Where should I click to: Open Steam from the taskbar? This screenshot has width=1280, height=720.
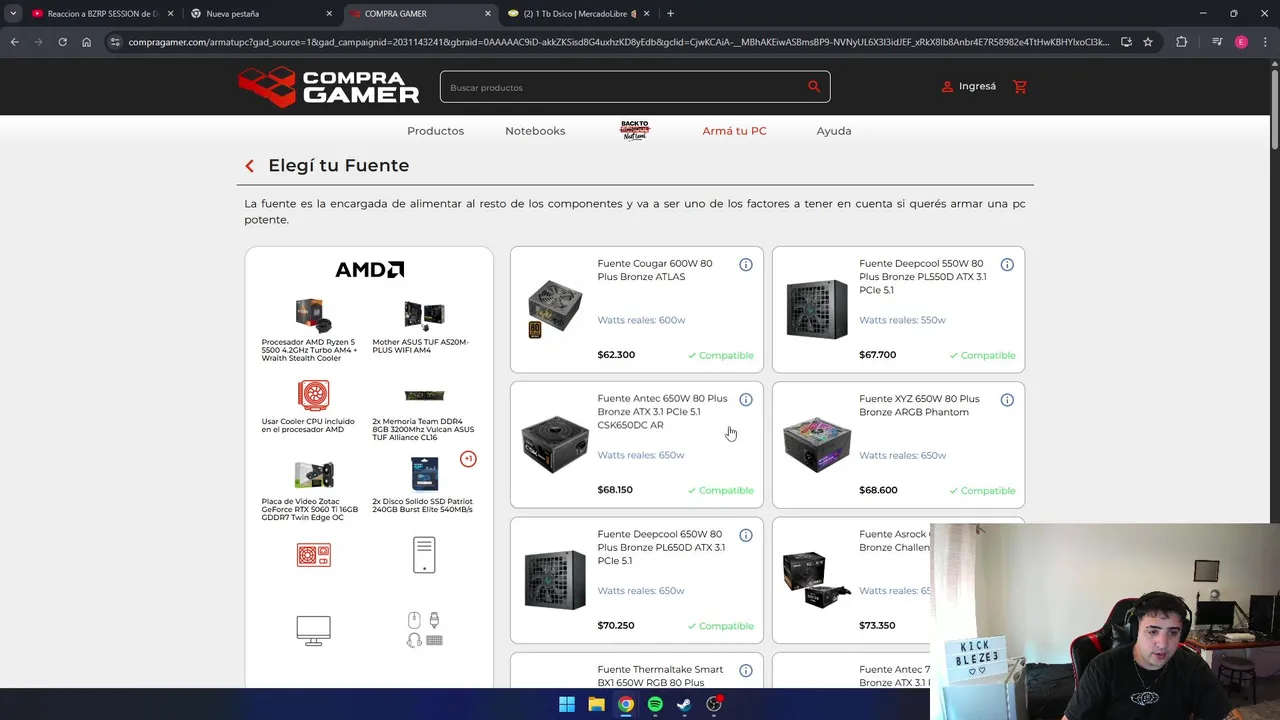(684, 704)
